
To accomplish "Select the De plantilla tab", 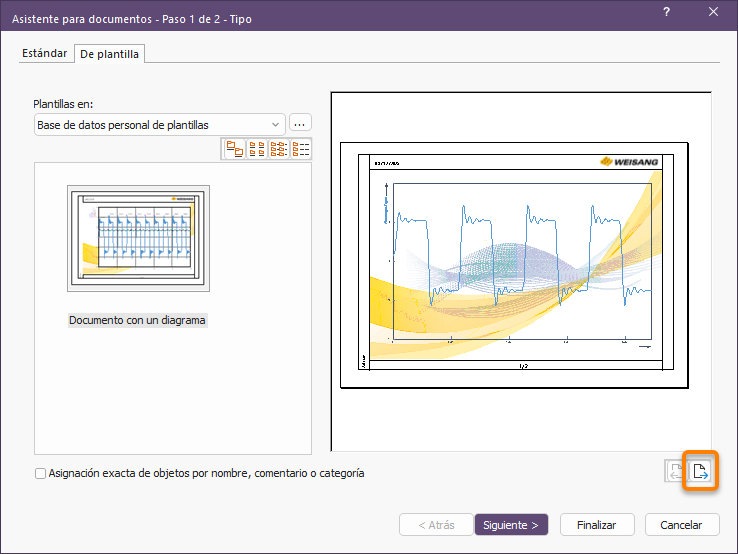I will (110, 54).
